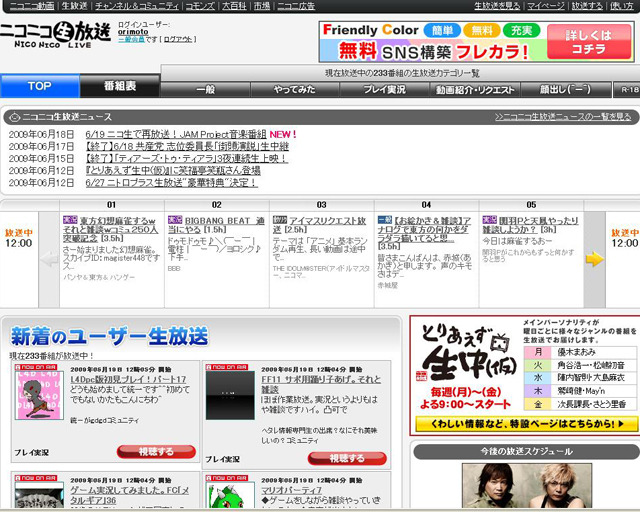Screen dimensions: 640x512
Task: Click NOW ON AIR badge on L4Dpc broadcast
Action: (36, 367)
